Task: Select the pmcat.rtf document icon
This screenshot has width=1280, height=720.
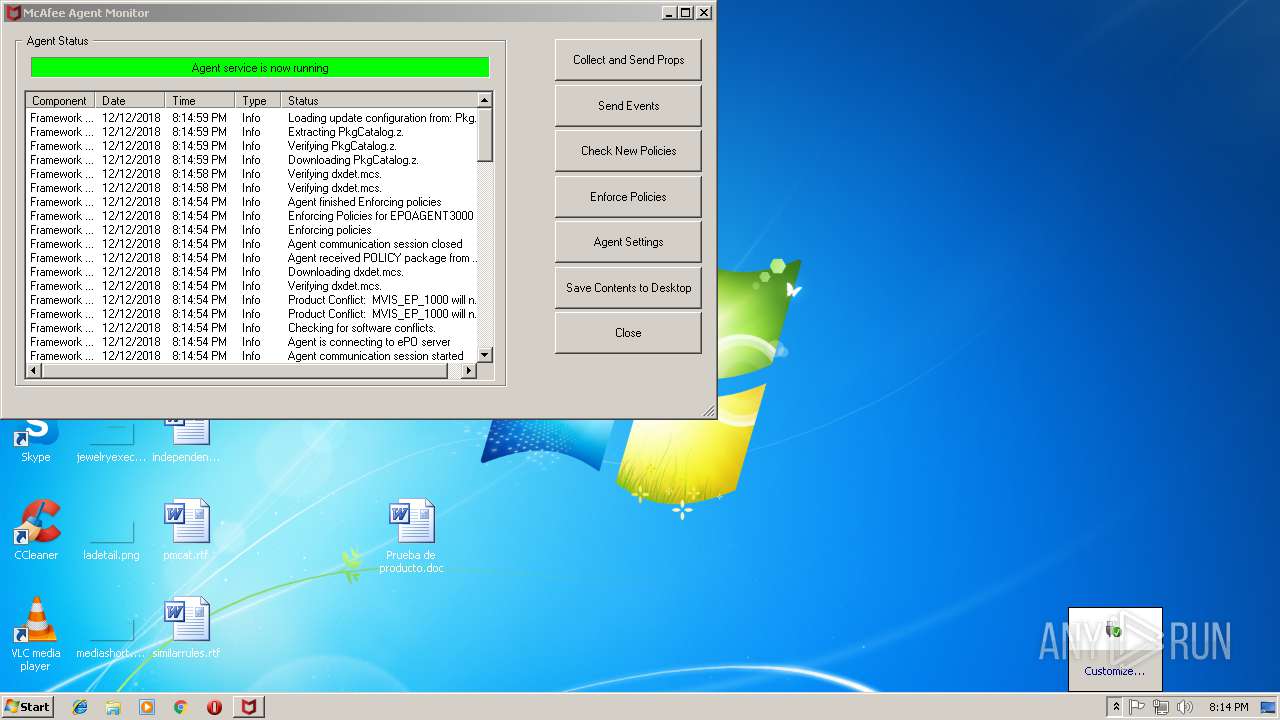Action: (x=186, y=530)
